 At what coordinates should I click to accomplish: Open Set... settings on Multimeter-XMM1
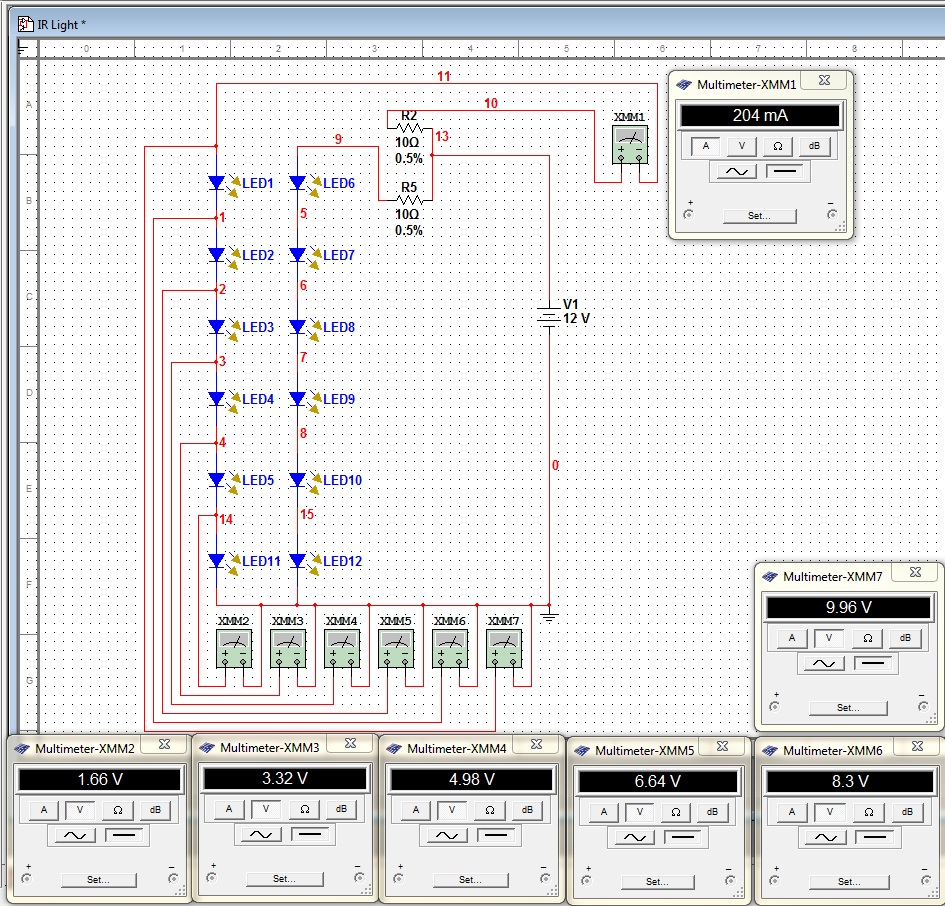tap(759, 216)
